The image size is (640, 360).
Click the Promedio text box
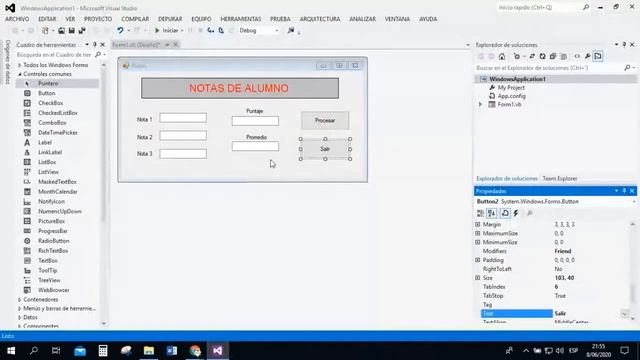pos(256,146)
